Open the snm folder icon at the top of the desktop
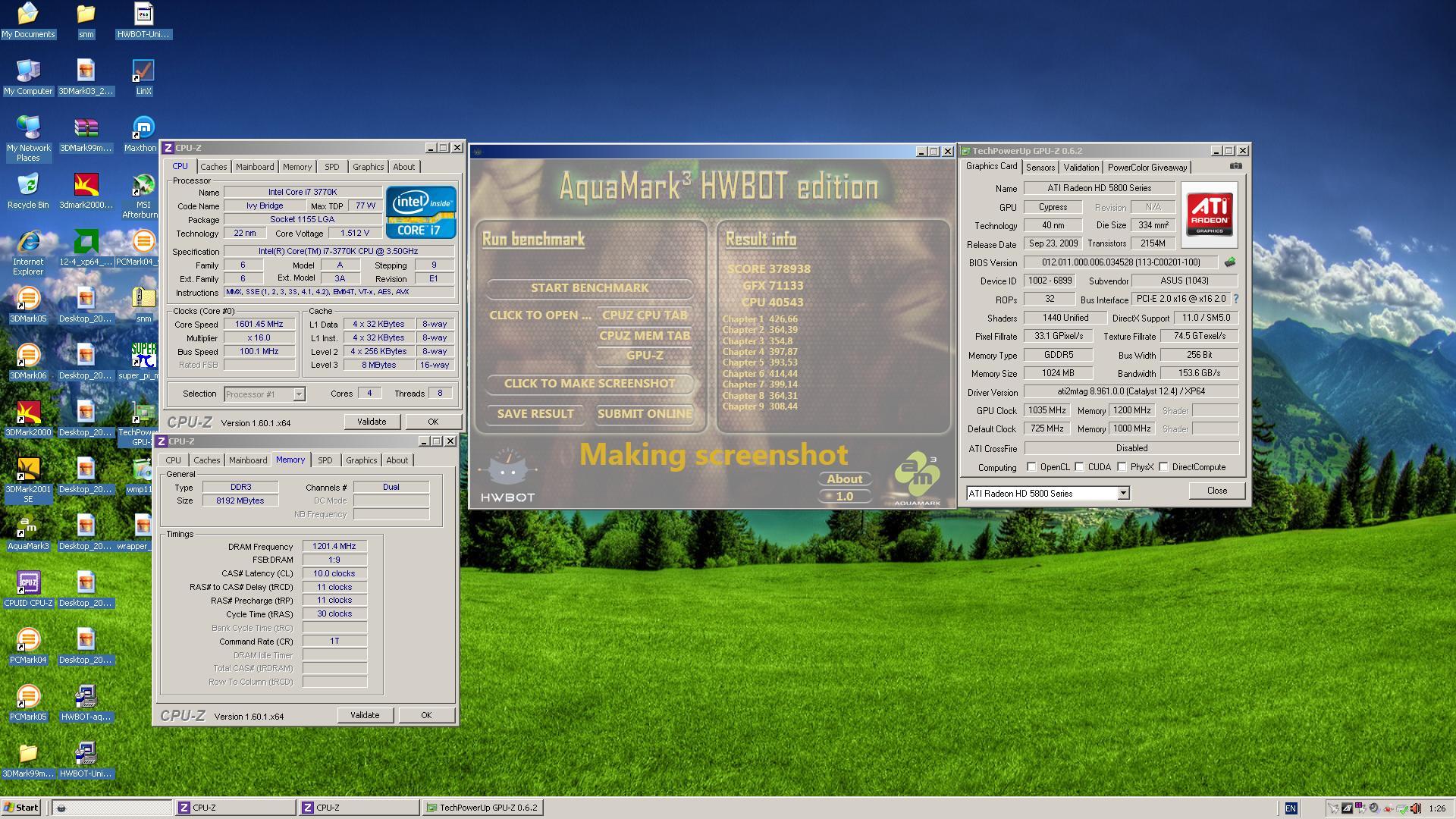1456x819 pixels. 86,20
